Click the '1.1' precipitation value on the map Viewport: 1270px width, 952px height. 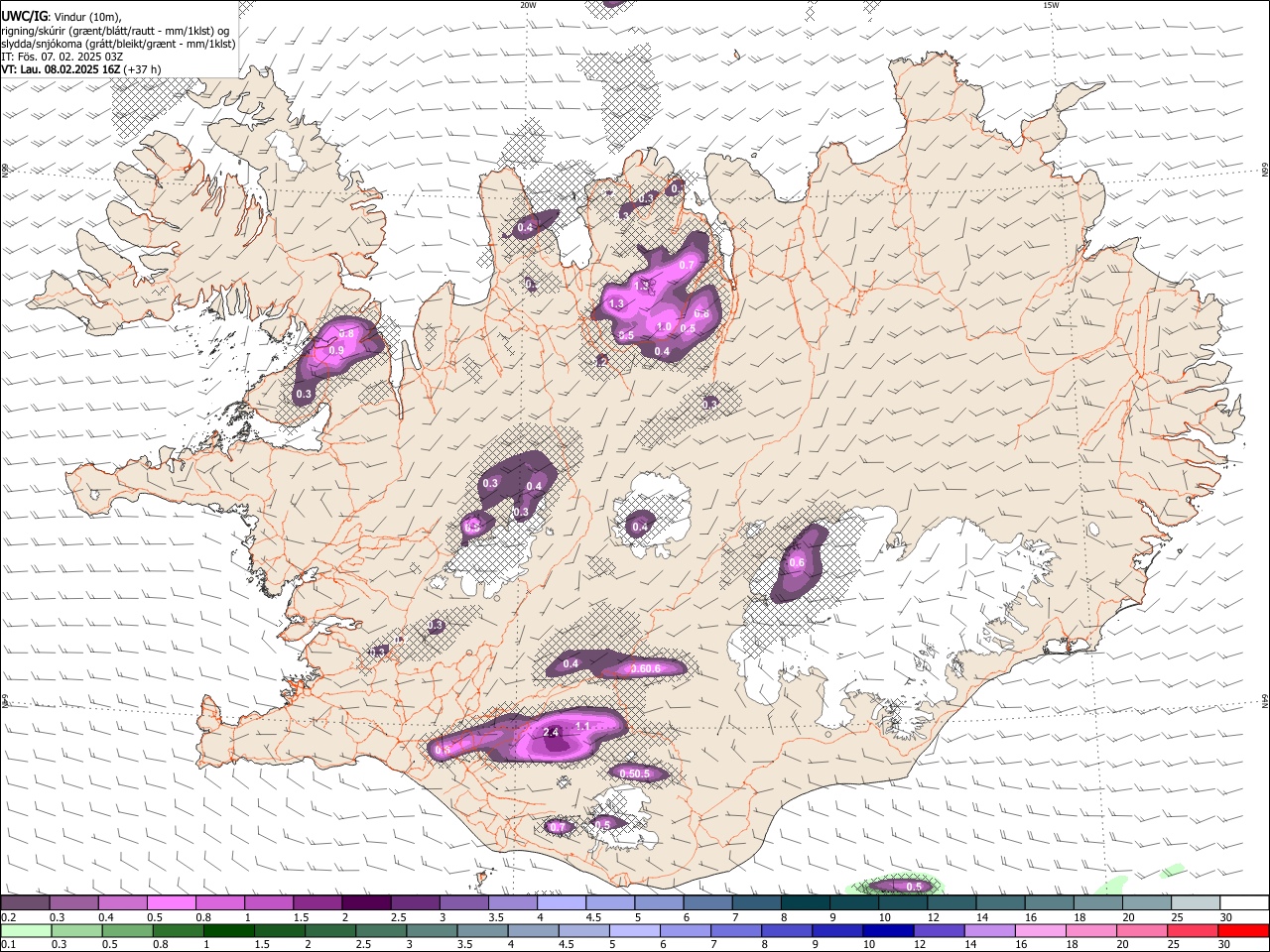(583, 726)
